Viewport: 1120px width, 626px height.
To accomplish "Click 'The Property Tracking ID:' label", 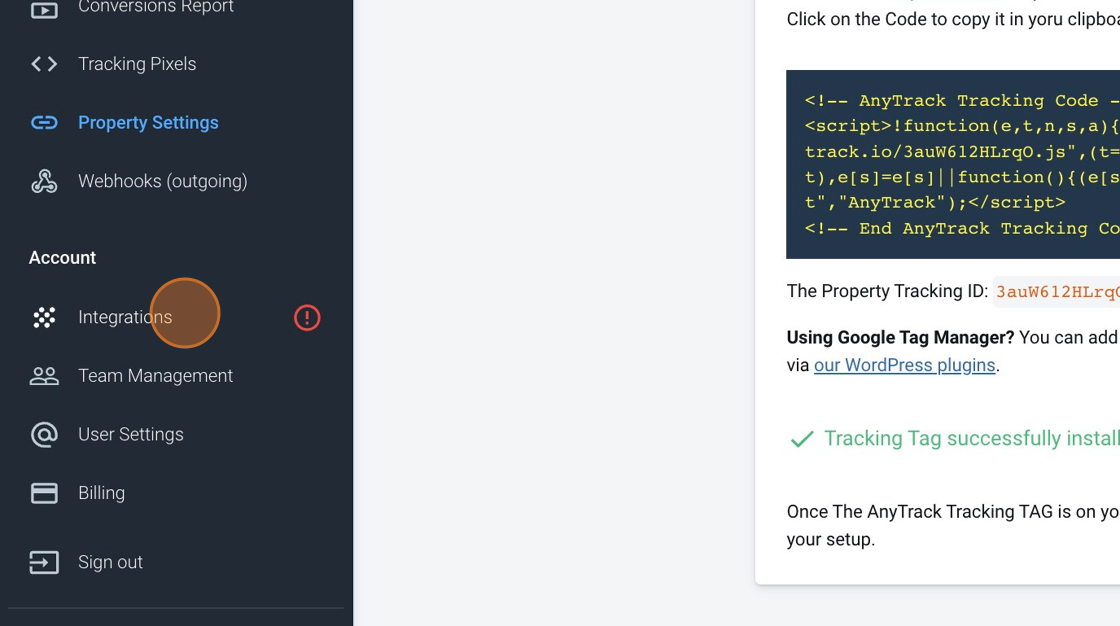I will click(887, 291).
